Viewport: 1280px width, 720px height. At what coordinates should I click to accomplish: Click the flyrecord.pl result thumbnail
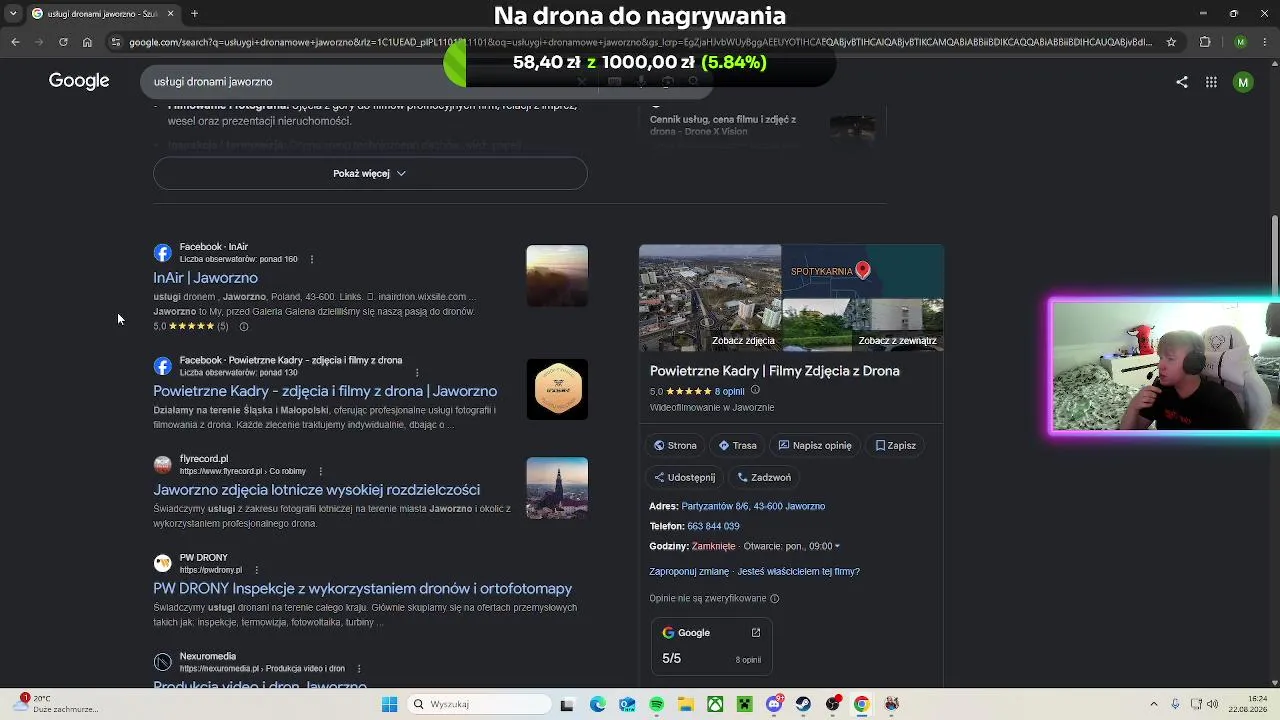click(557, 488)
